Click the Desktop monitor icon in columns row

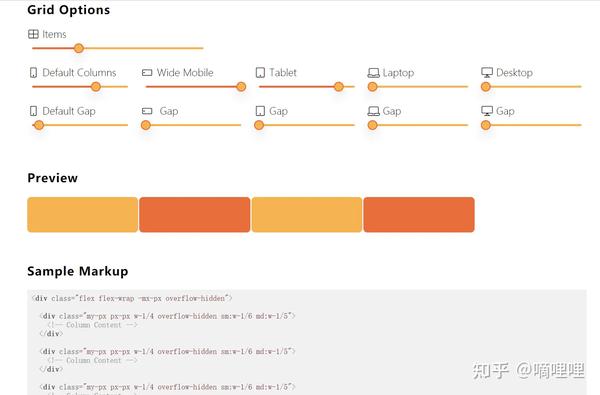click(487, 72)
